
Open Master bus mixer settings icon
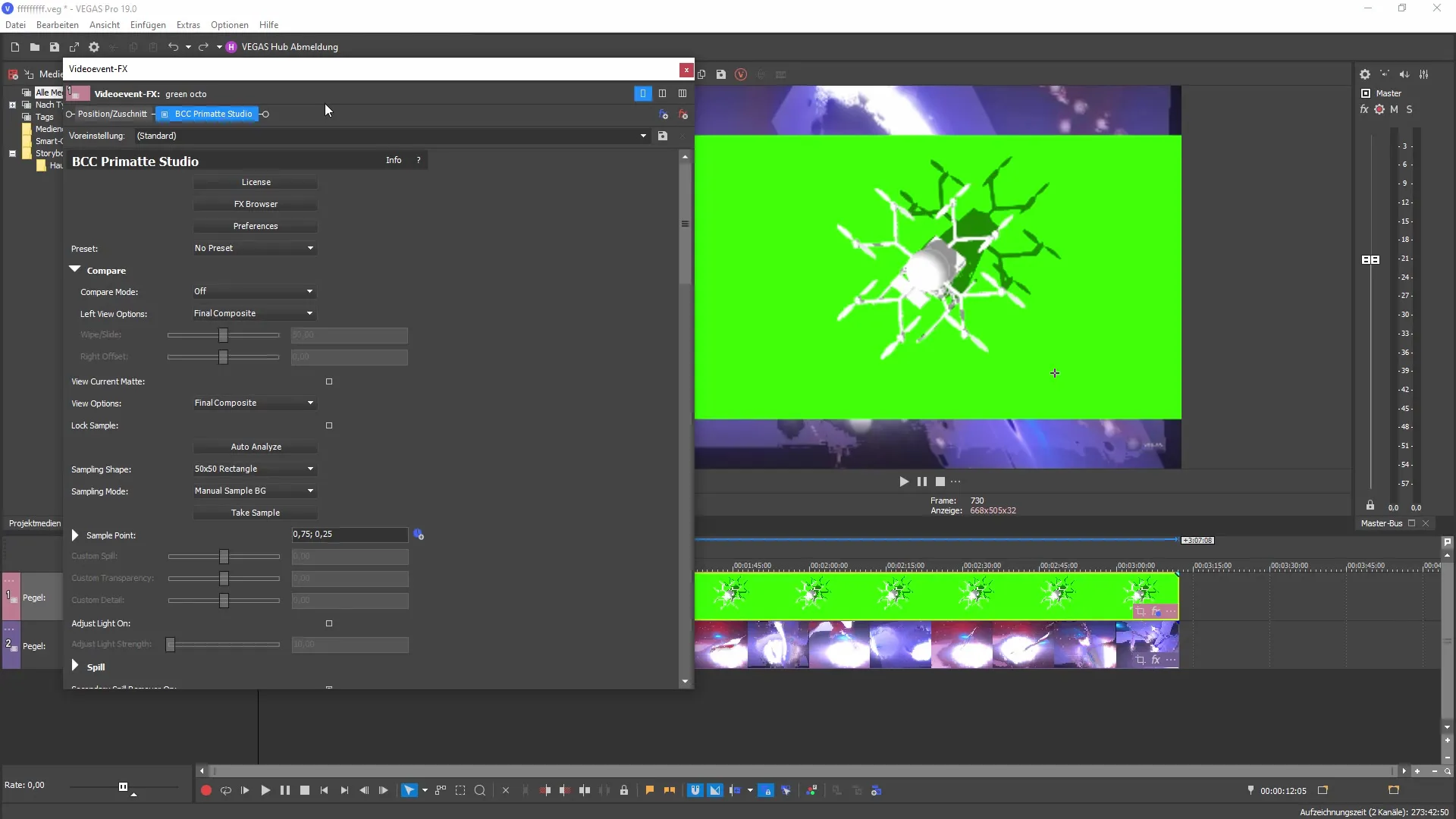(1424, 74)
